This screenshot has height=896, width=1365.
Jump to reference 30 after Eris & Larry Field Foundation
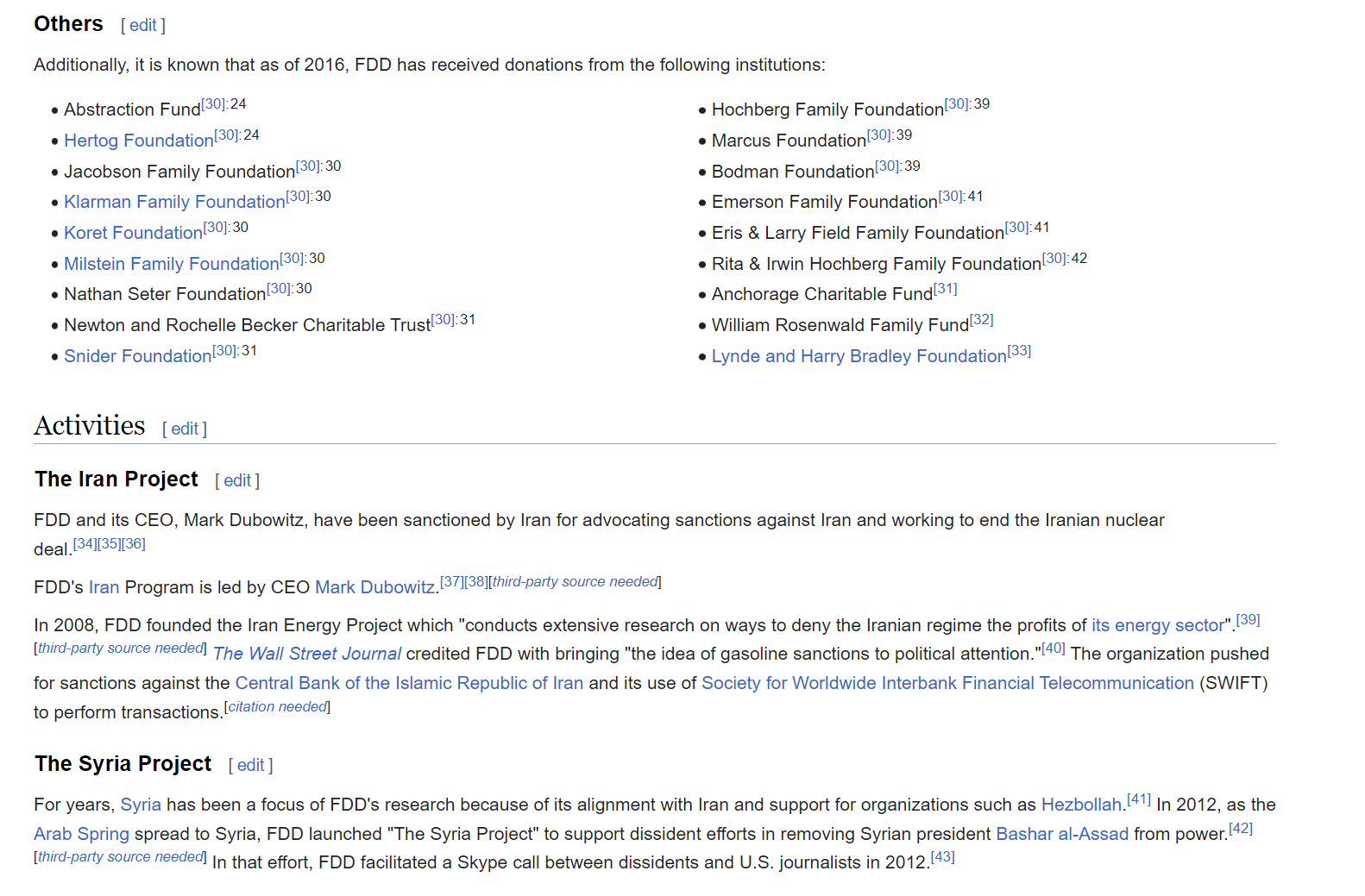point(1018,228)
